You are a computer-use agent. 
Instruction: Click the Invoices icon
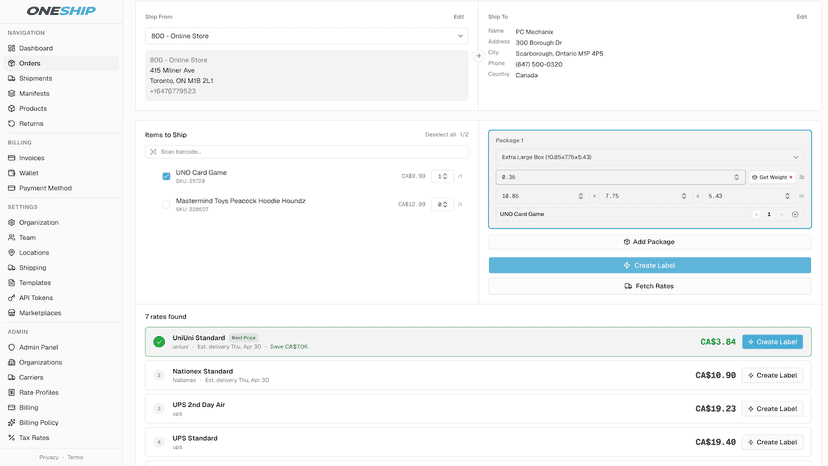click(x=12, y=158)
